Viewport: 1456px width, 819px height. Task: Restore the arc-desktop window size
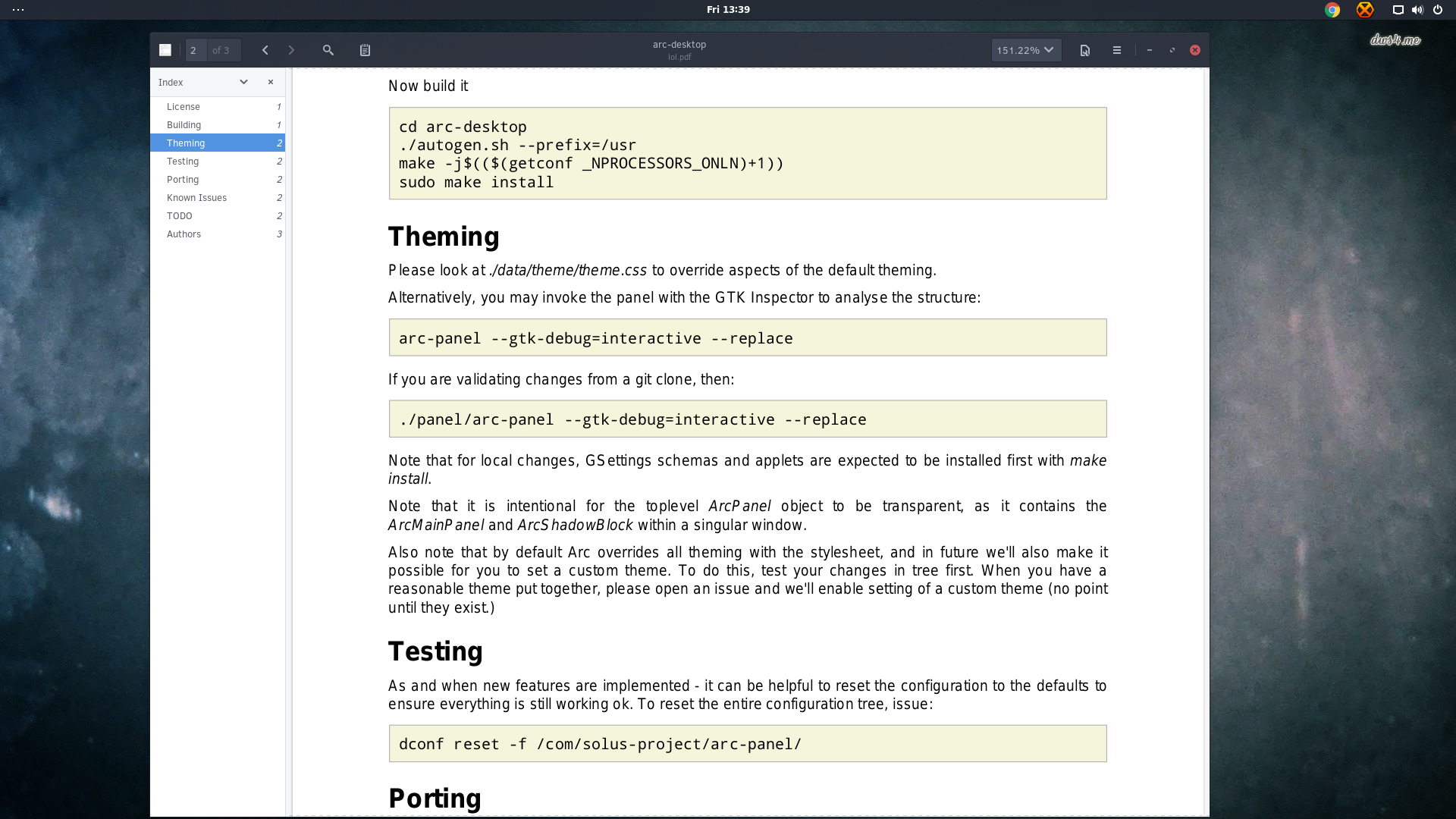[x=1172, y=50]
